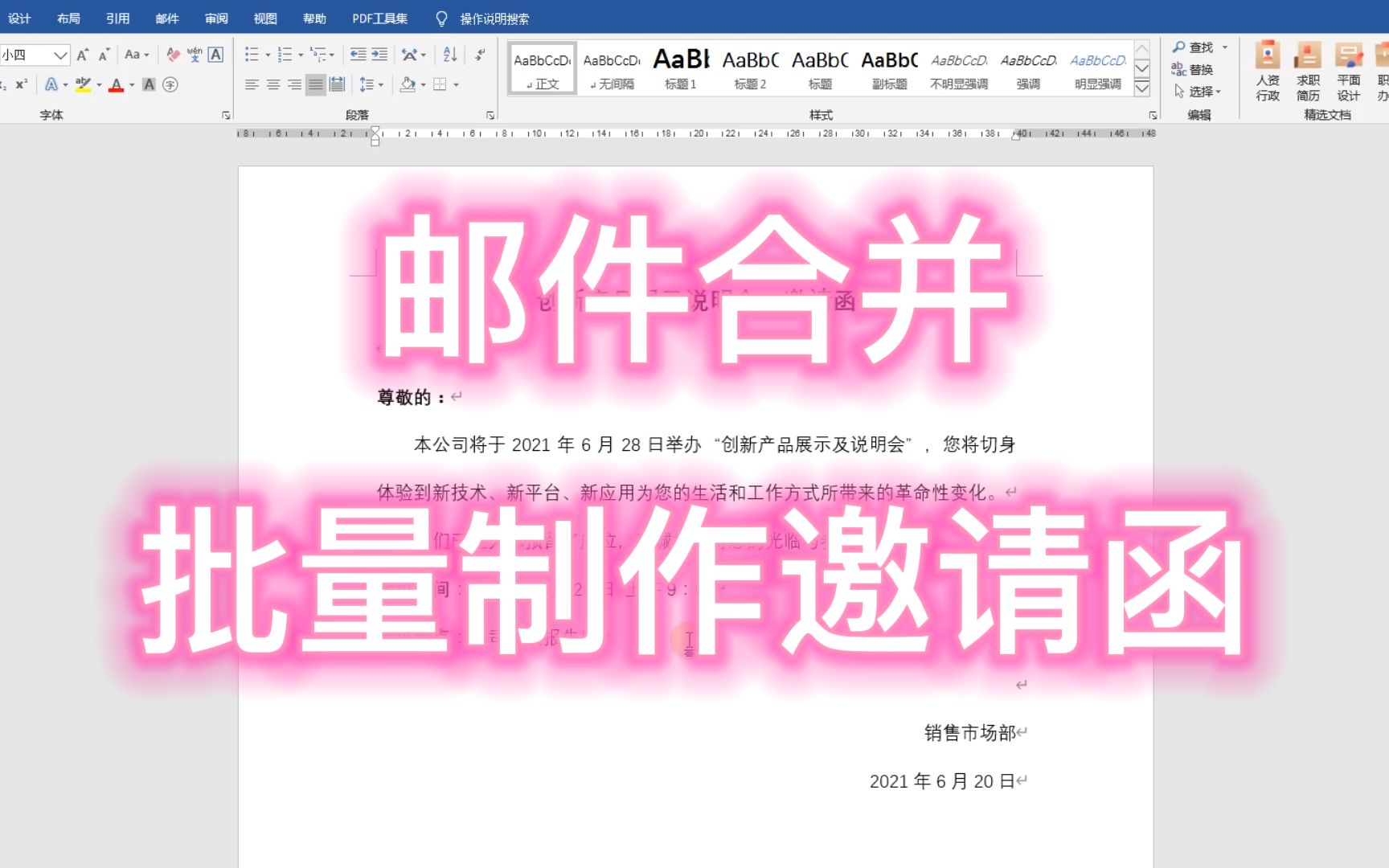Image resolution: width=1389 pixels, height=868 pixels.
Task: Click the 操作说明搜索 search box
Action: click(494, 18)
